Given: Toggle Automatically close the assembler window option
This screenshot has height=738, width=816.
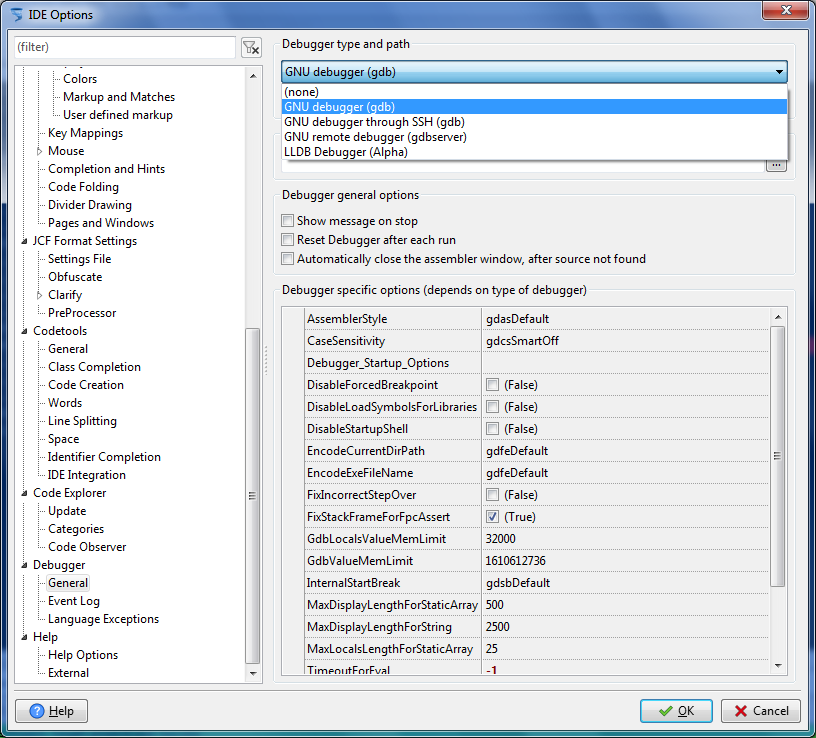Looking at the screenshot, I should (287, 259).
